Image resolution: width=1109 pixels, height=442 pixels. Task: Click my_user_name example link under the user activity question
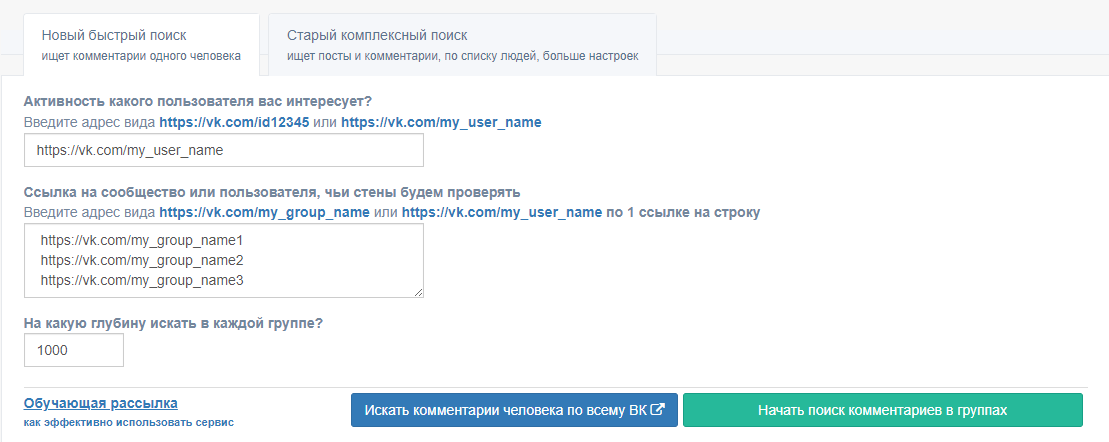pos(441,123)
